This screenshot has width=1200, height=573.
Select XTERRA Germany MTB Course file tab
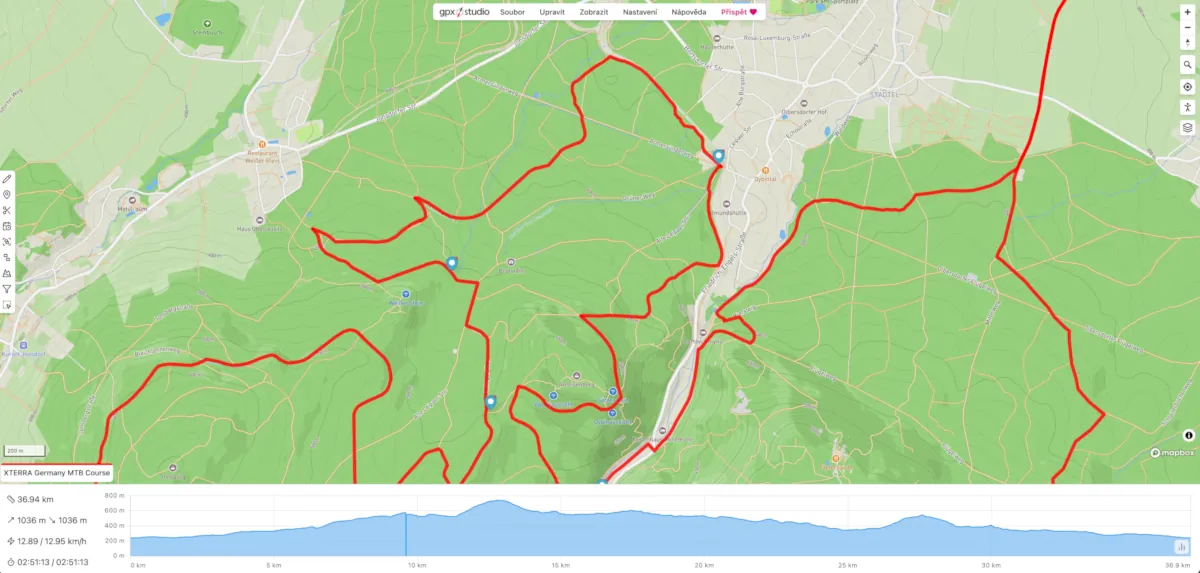56,473
